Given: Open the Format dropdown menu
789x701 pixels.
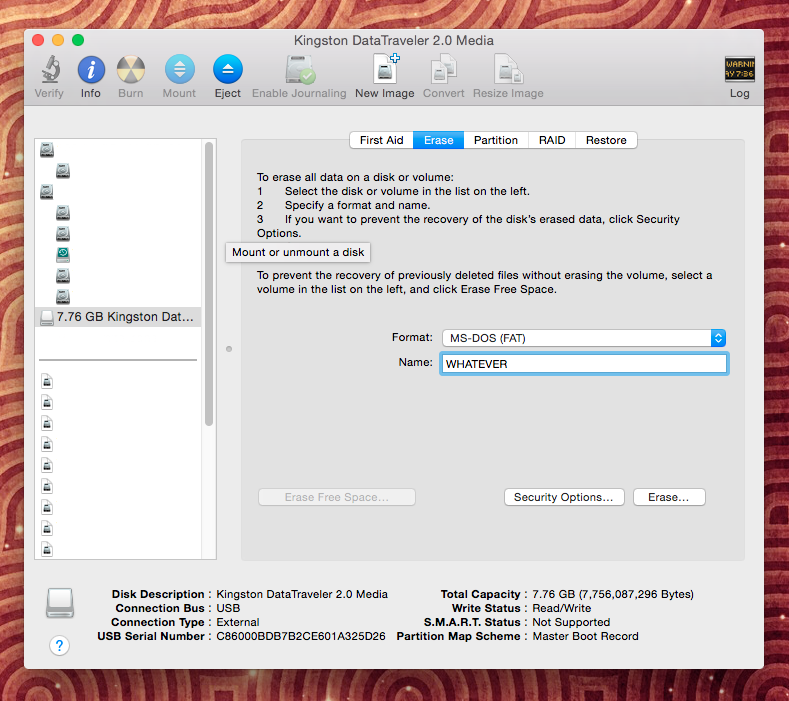Looking at the screenshot, I should 584,338.
